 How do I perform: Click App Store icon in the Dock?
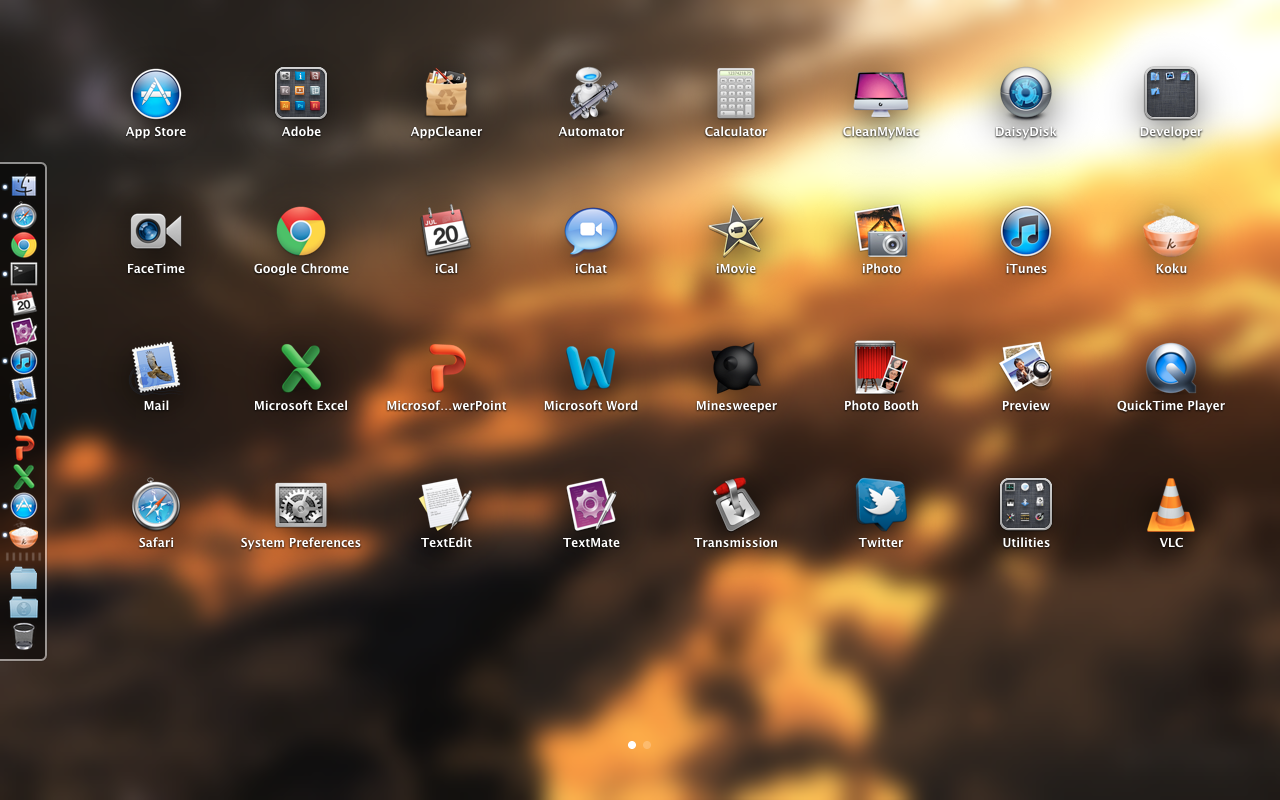(24, 506)
